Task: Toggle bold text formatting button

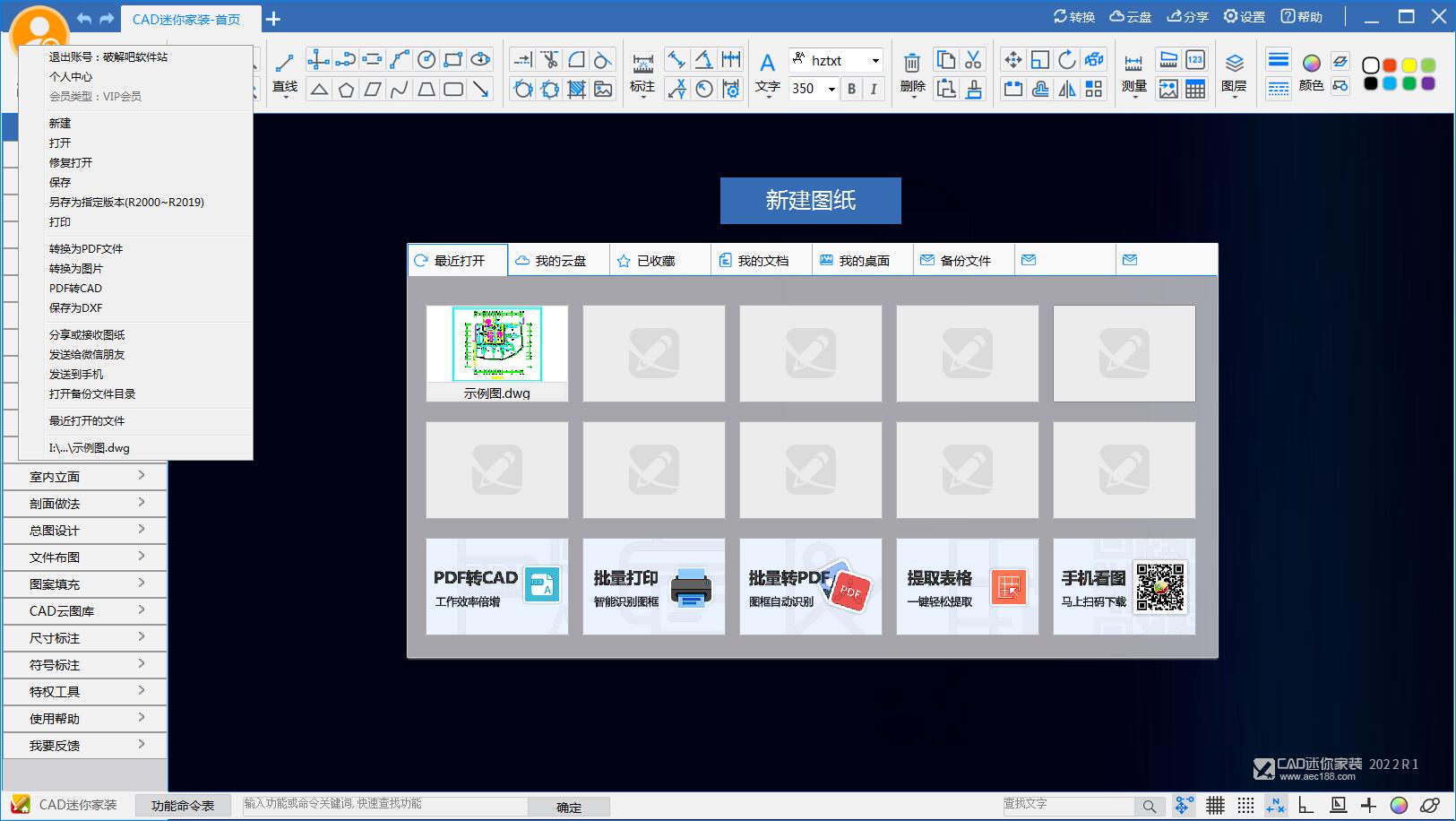Action: click(x=851, y=88)
